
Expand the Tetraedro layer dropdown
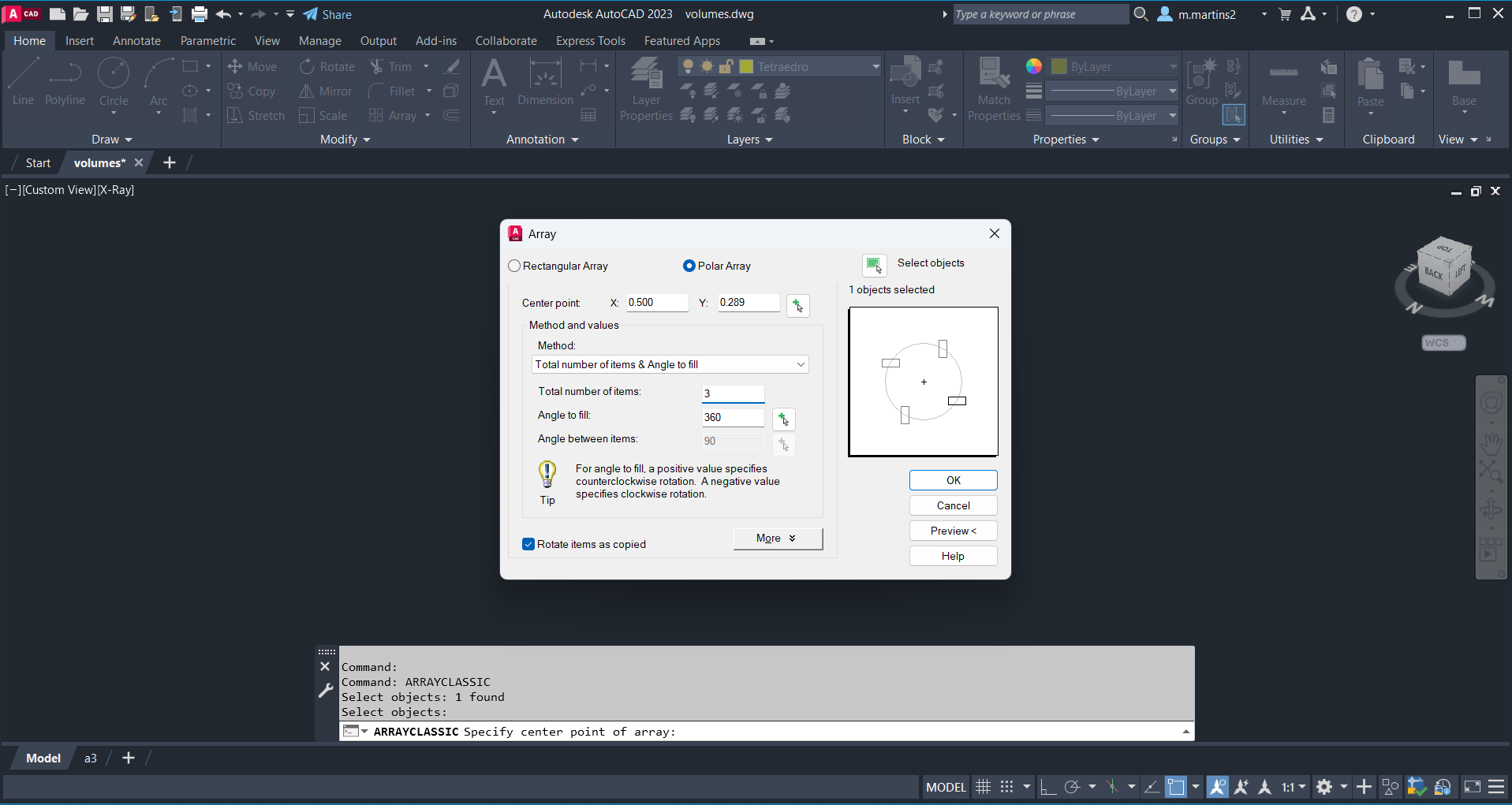[875, 67]
